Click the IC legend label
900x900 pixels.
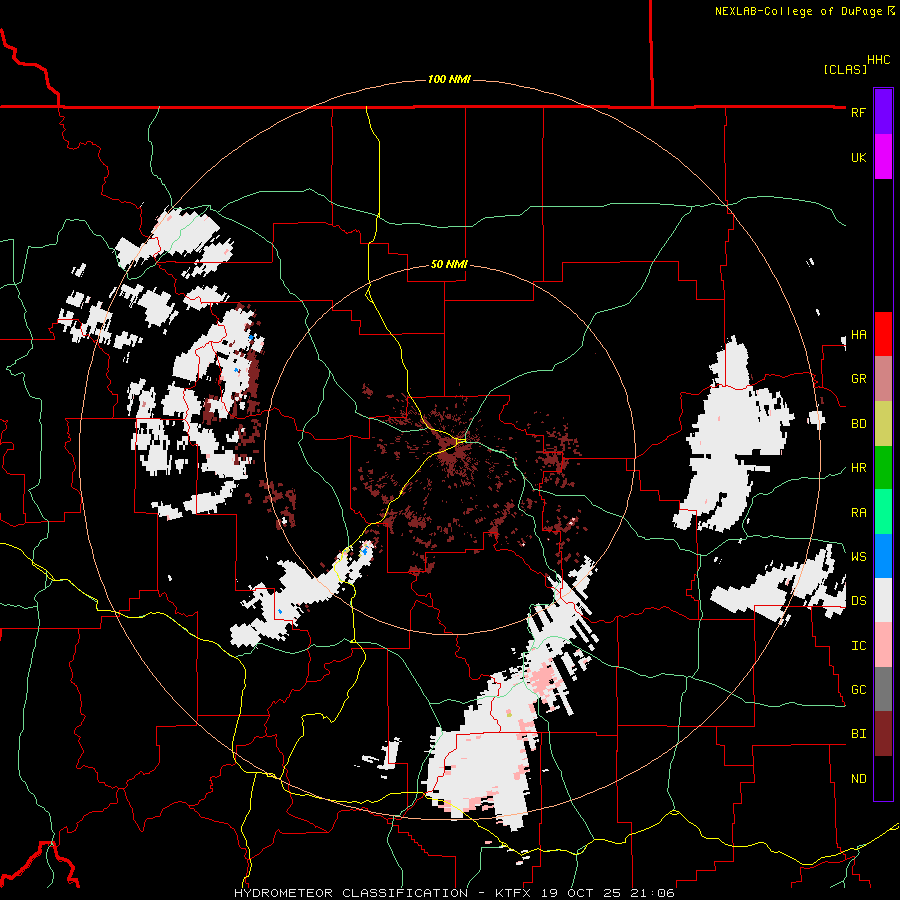click(858, 646)
